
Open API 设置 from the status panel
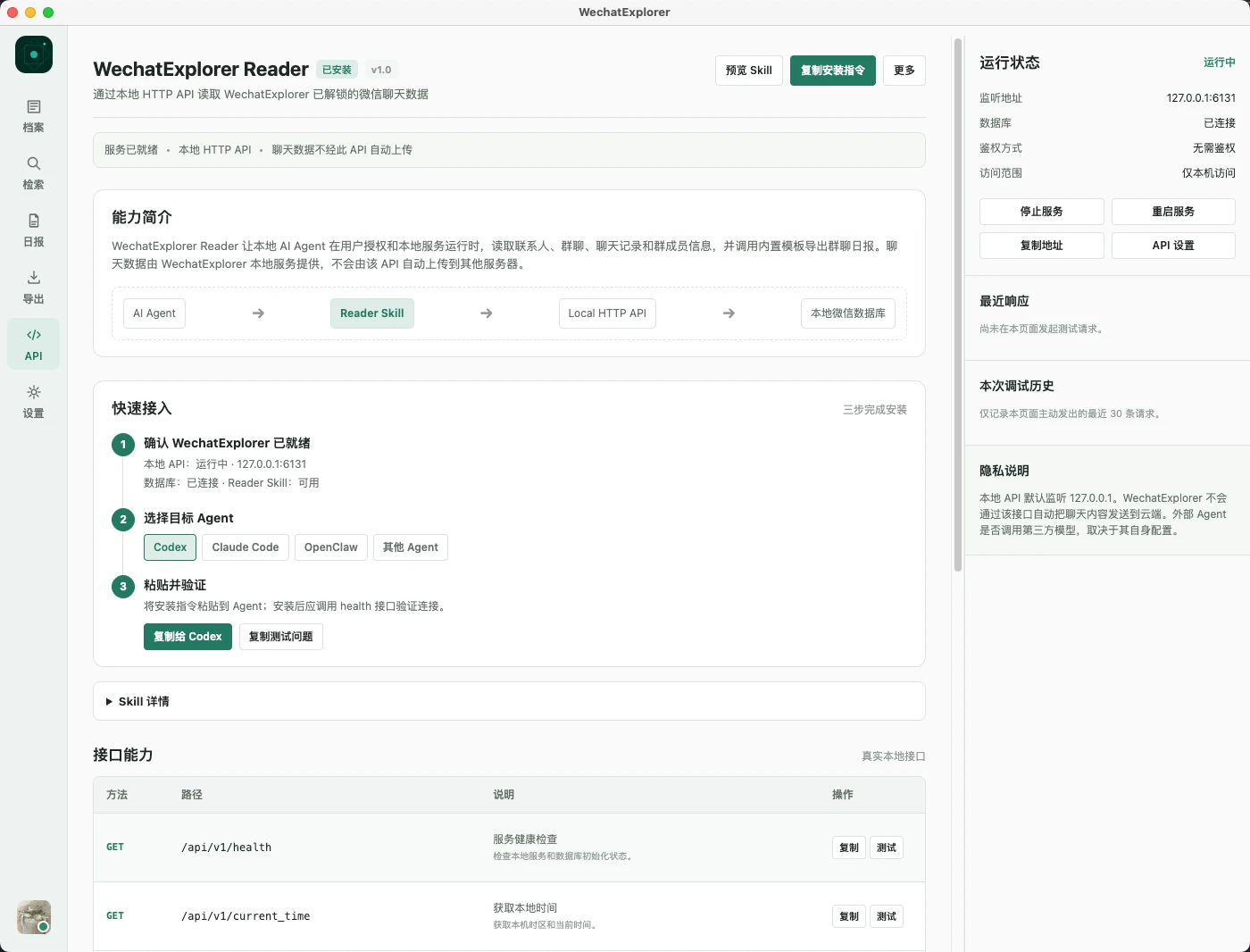tap(1173, 246)
